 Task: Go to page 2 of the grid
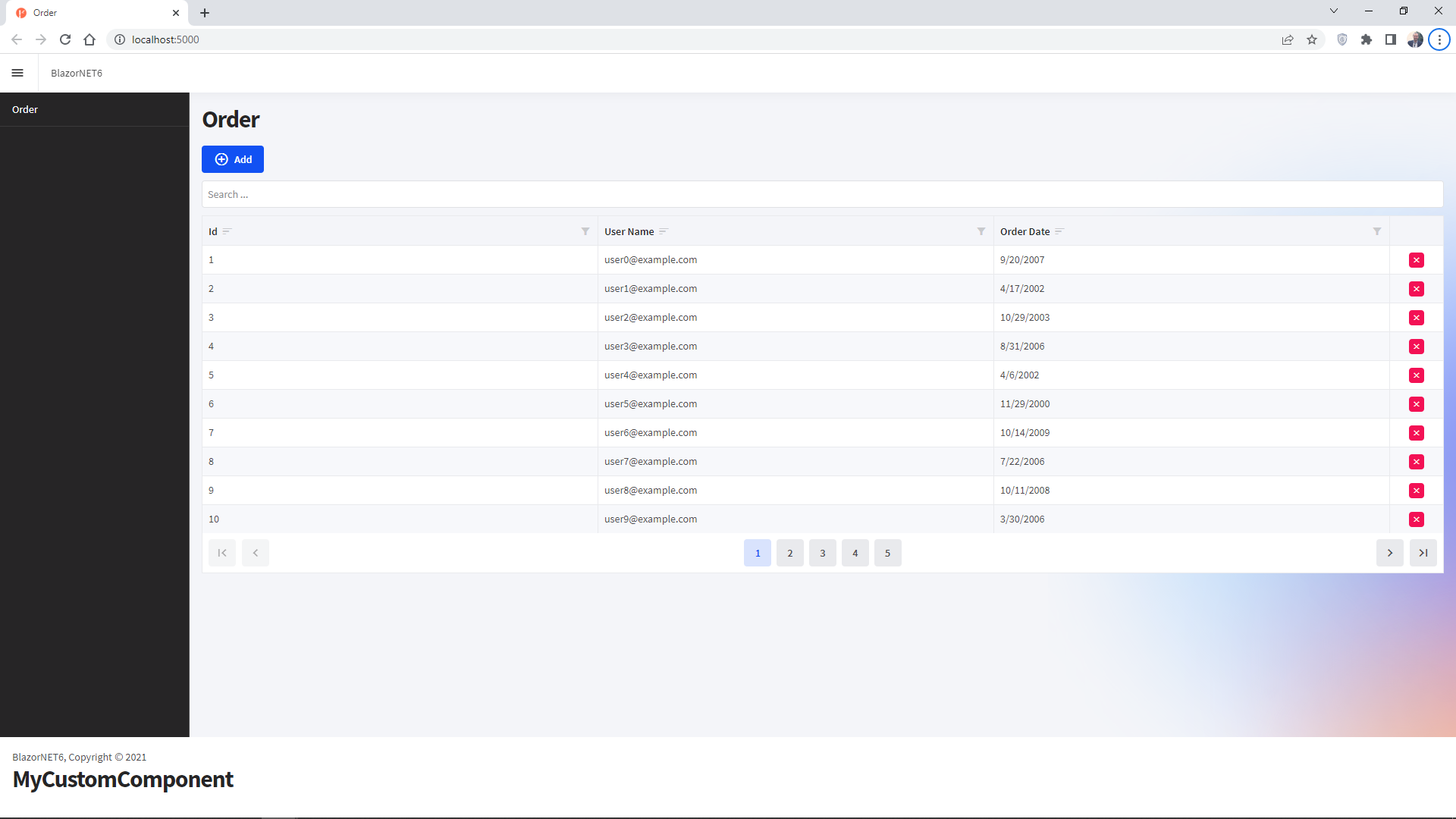[790, 553]
